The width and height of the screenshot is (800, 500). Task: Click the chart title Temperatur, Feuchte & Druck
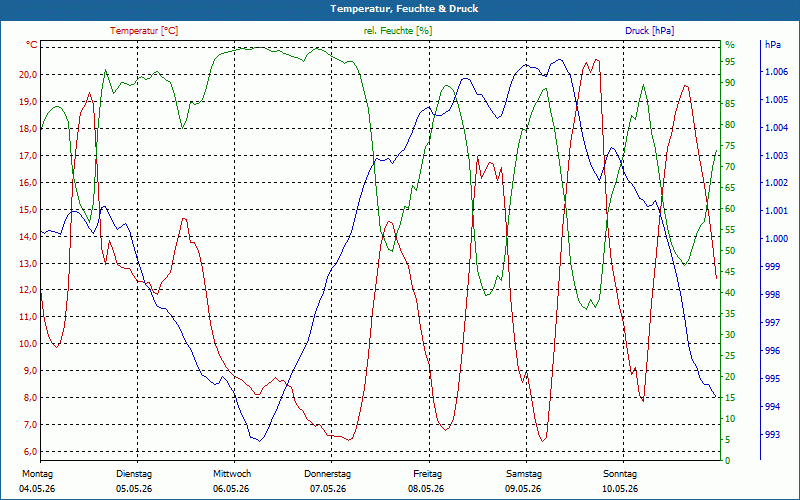(x=404, y=9)
